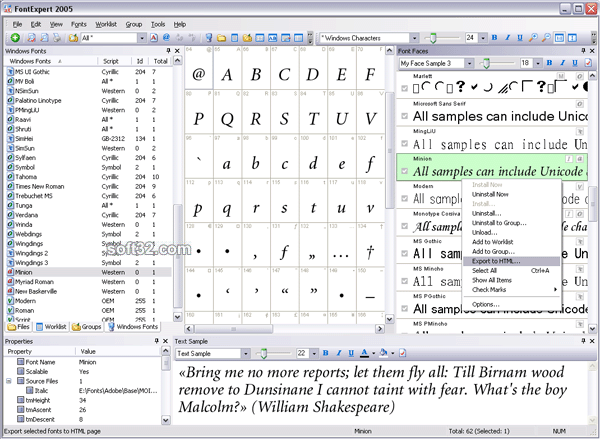The image size is (600, 439).
Task: Toggle checkbox for MingLiU font face
Action: point(404,144)
